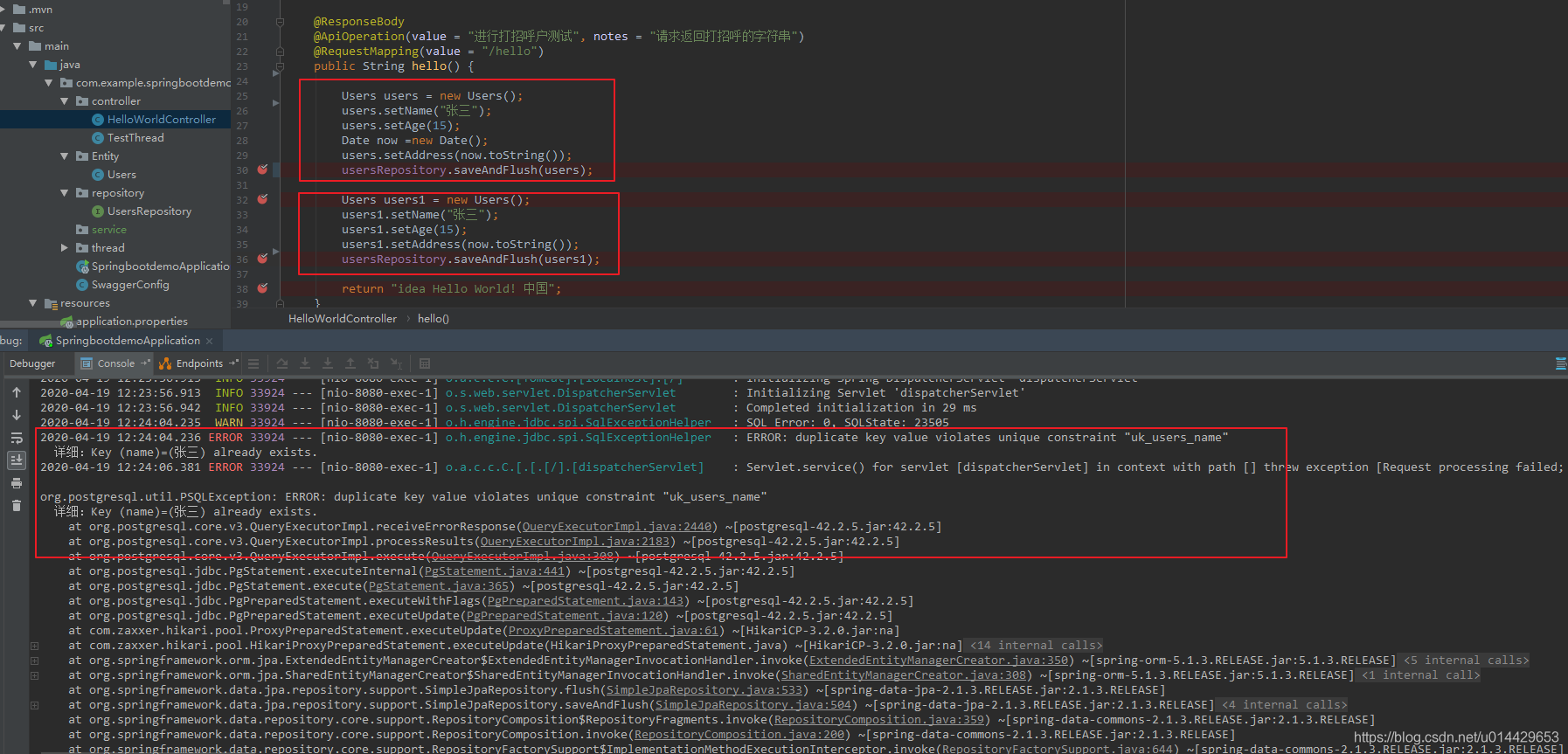The image size is (1568, 754).
Task: Open the UsersRepository interface
Action: click(x=142, y=211)
